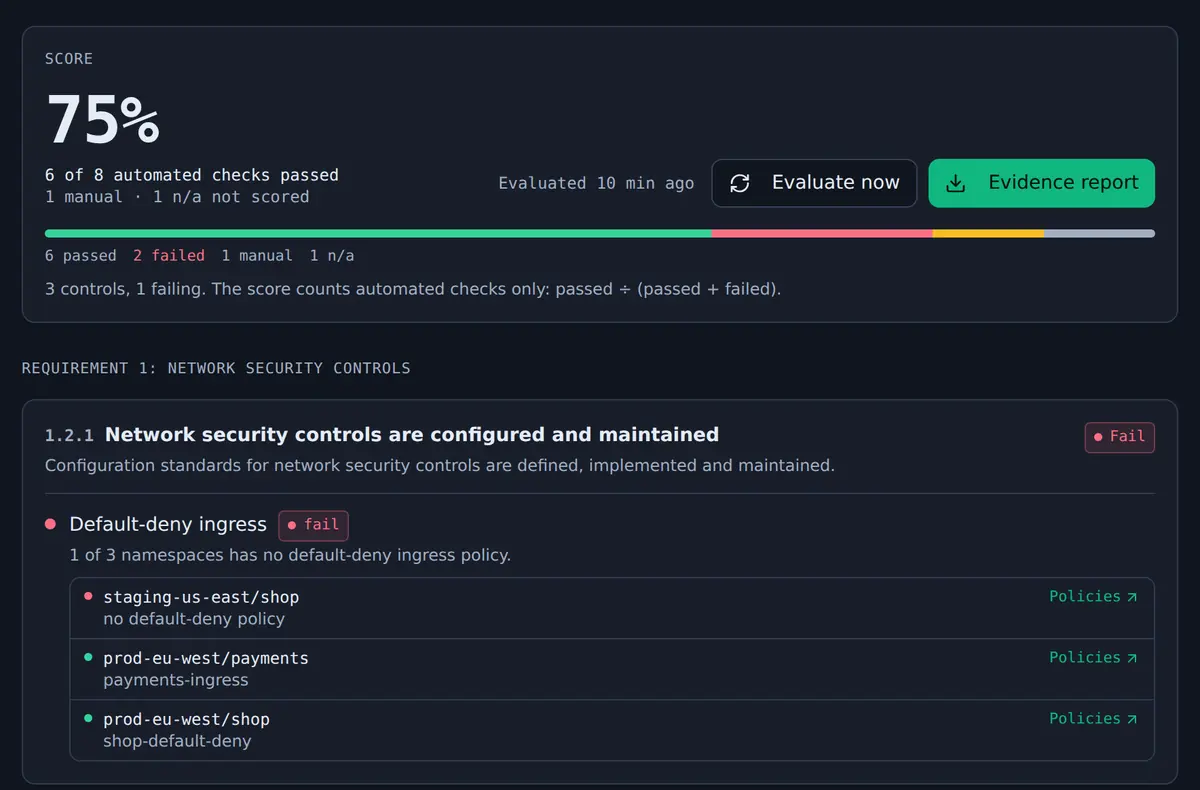Click the red dot beside Default-deny ingress

(50, 524)
